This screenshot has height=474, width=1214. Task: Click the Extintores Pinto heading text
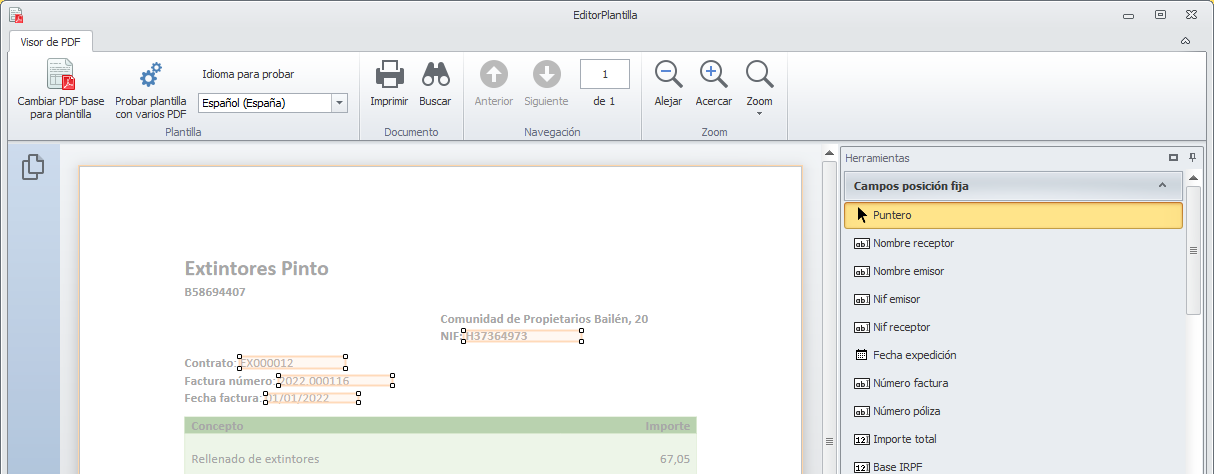[x=257, y=268]
